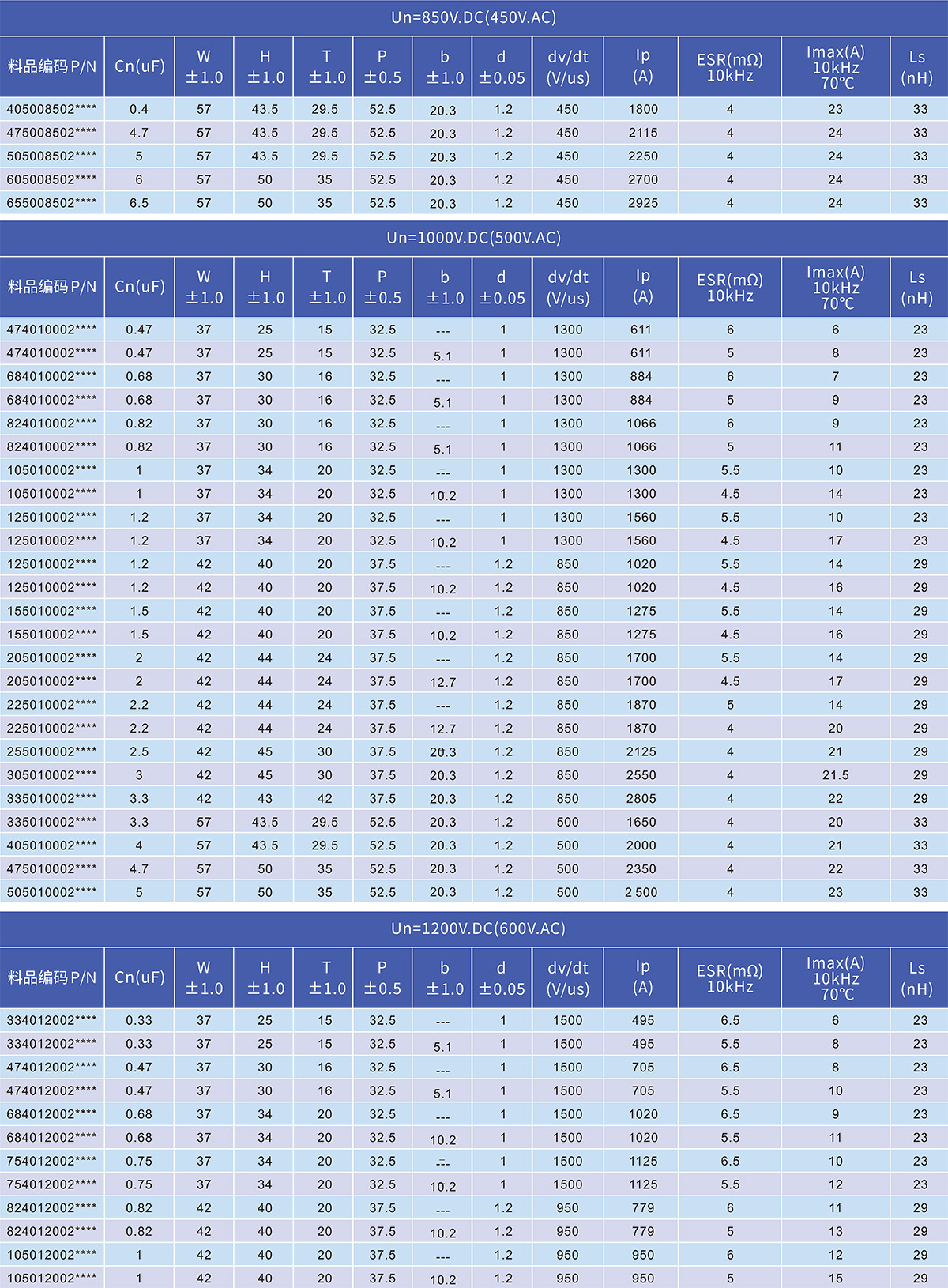Select part number 405010002****
The image size is (948, 1288).
tap(51, 845)
